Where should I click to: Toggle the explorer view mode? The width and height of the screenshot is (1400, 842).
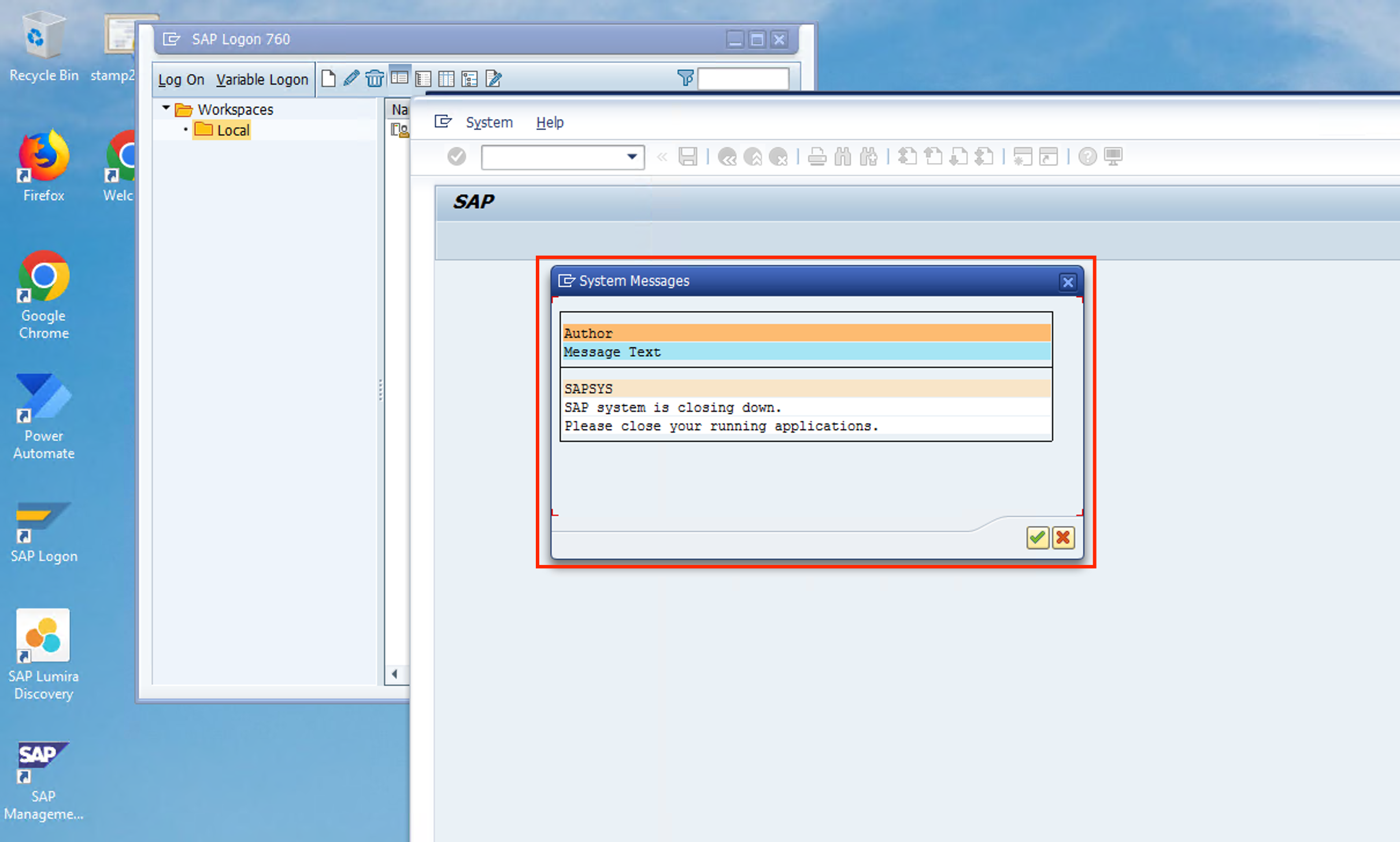click(x=399, y=77)
